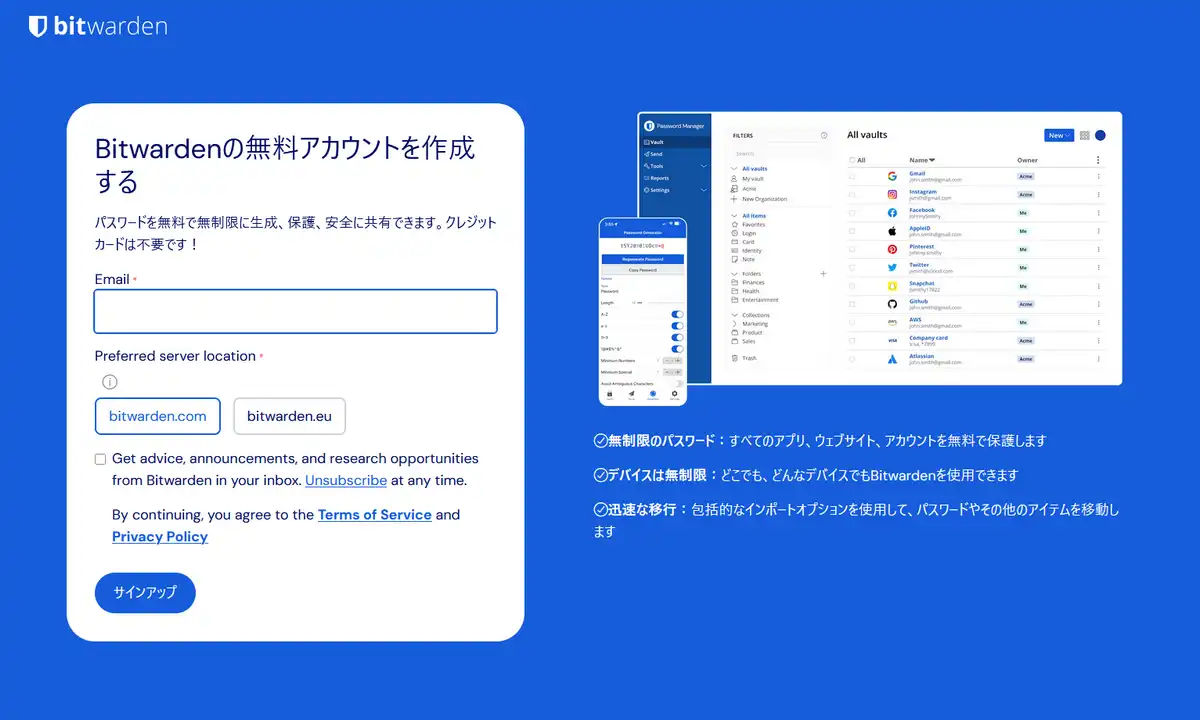Open the Terms of Service link
This screenshot has height=720, width=1200.
pyautogui.click(x=375, y=515)
